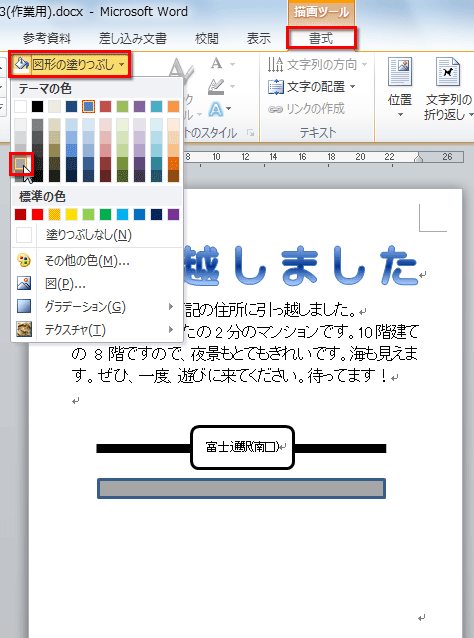Open the テクスチャ(T) submenu
This screenshot has width=474, height=638.
coord(97,330)
